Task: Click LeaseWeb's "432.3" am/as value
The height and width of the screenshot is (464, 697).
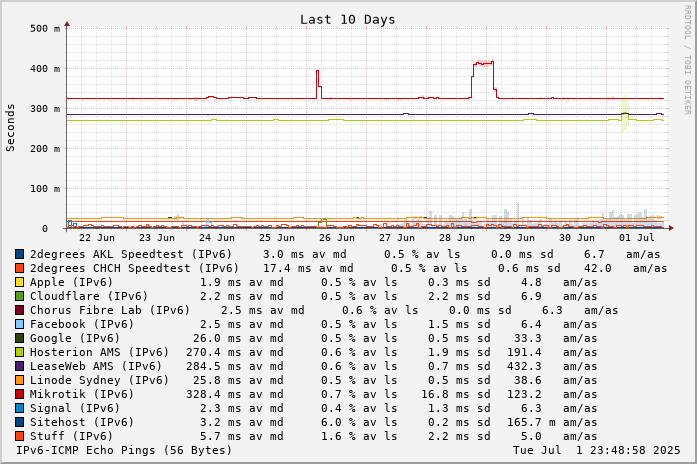Action: (525, 366)
